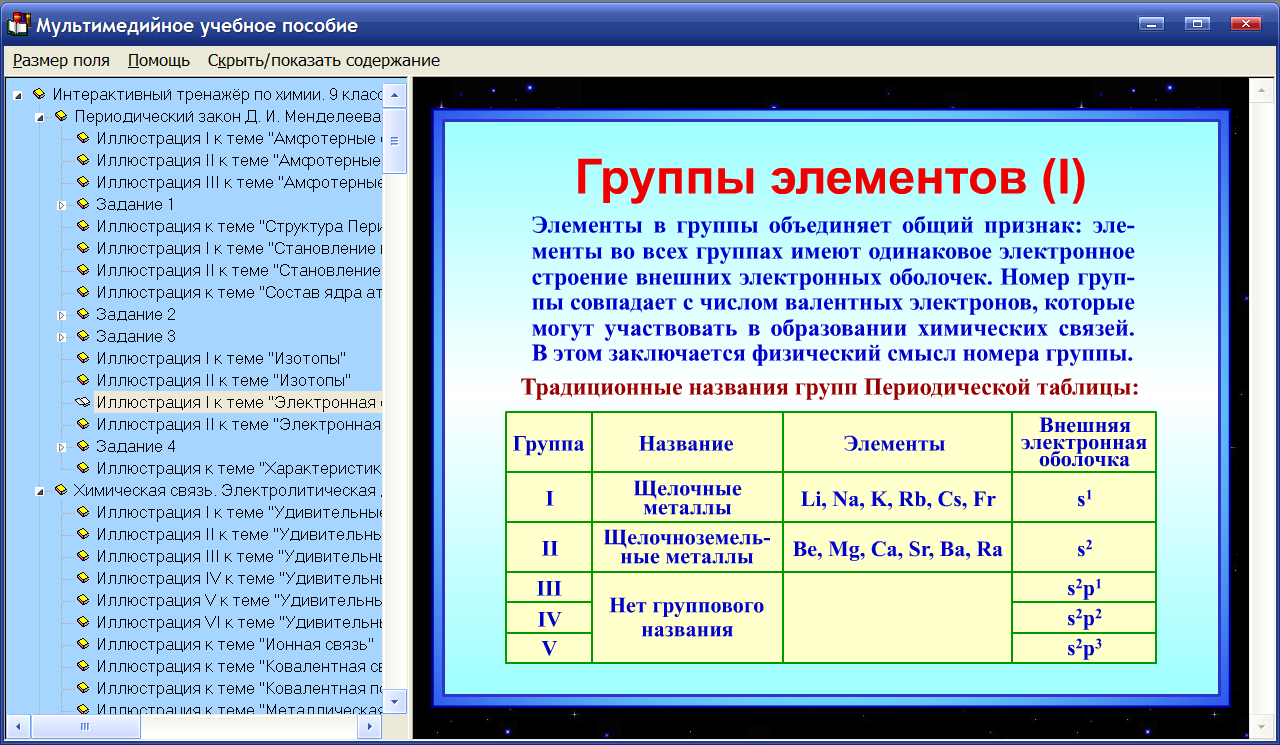Click the book icon next to "Иллюстрация I к теме 'Изотопы'"
The height and width of the screenshot is (745, 1280).
(x=84, y=358)
